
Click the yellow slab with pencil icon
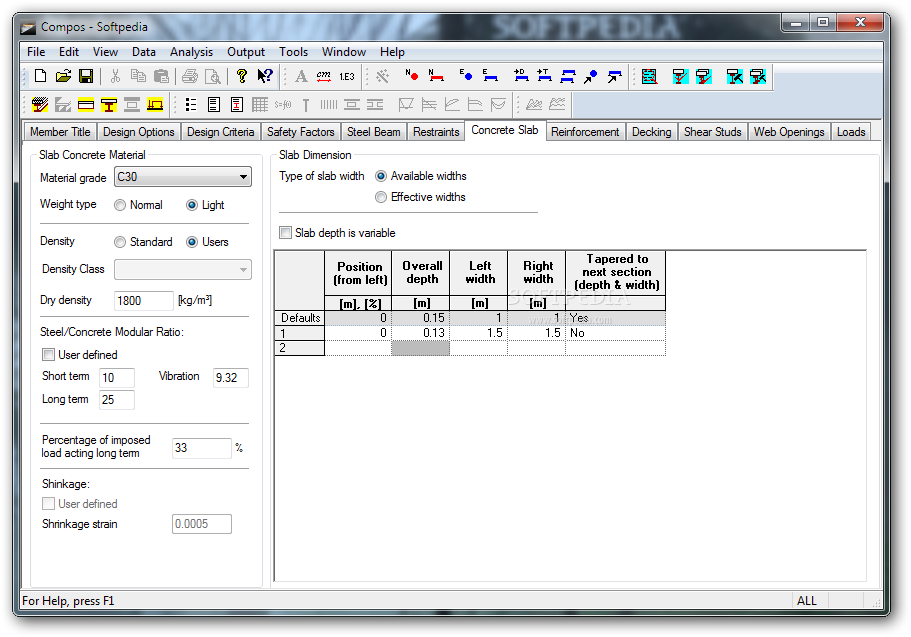click(40, 105)
